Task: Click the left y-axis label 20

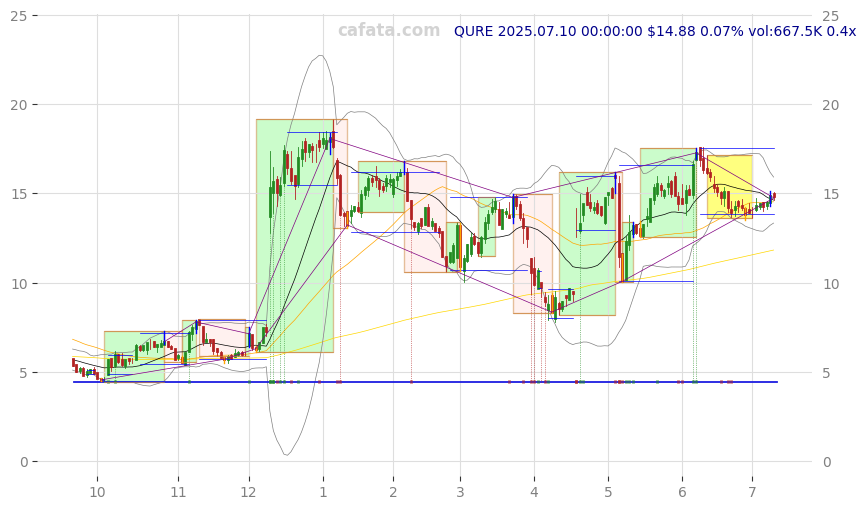Action: [19, 104]
